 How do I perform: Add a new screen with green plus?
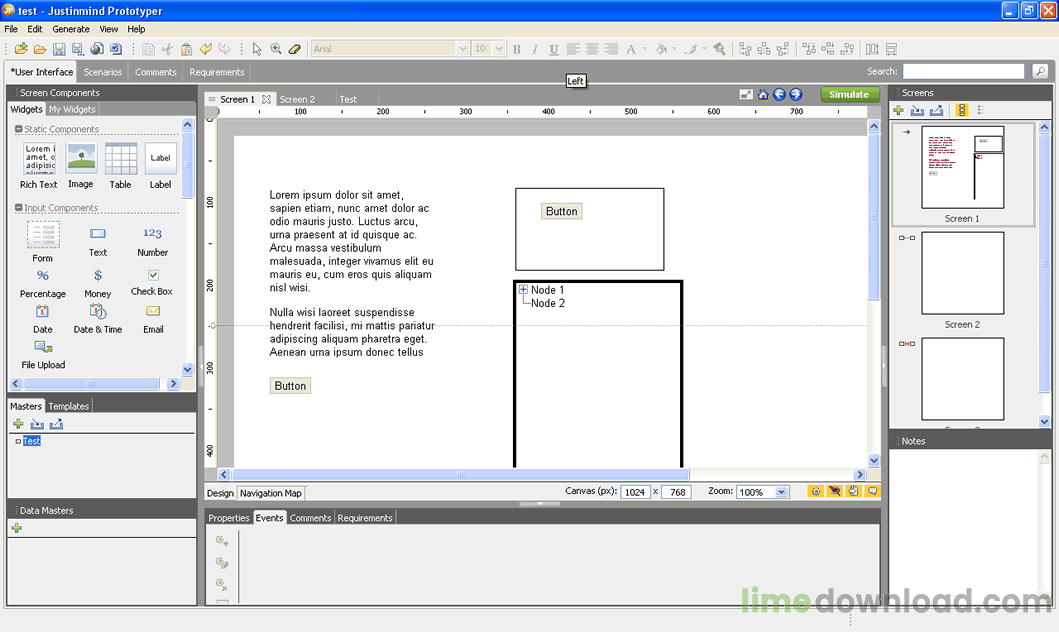(898, 110)
